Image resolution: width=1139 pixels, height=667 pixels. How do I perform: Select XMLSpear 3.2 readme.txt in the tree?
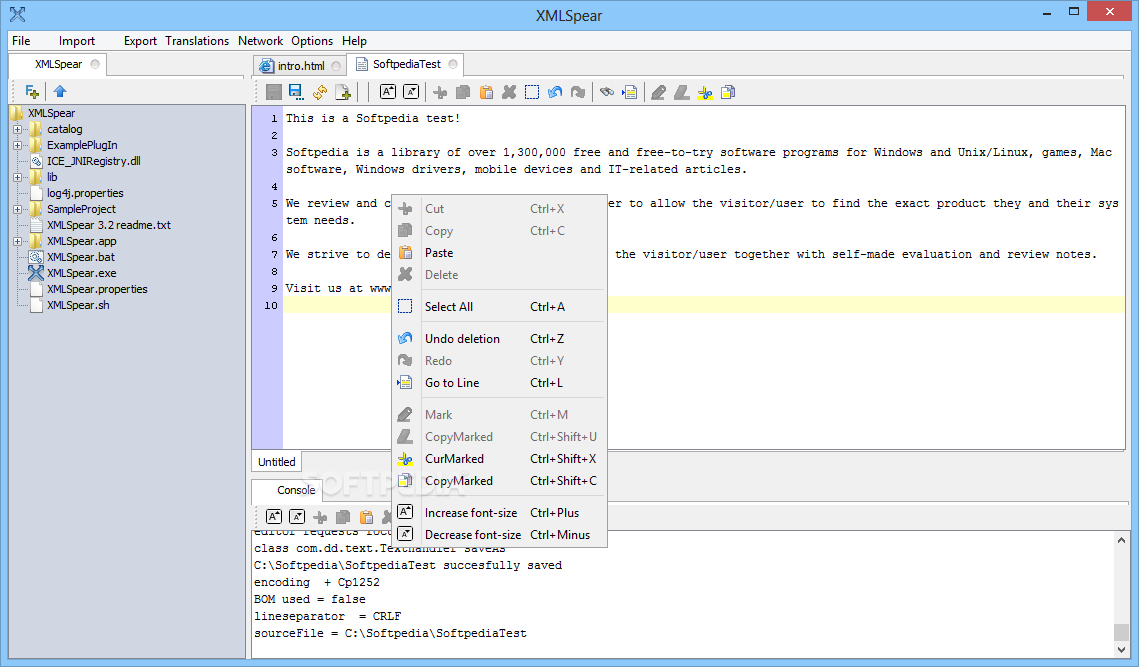click(109, 225)
